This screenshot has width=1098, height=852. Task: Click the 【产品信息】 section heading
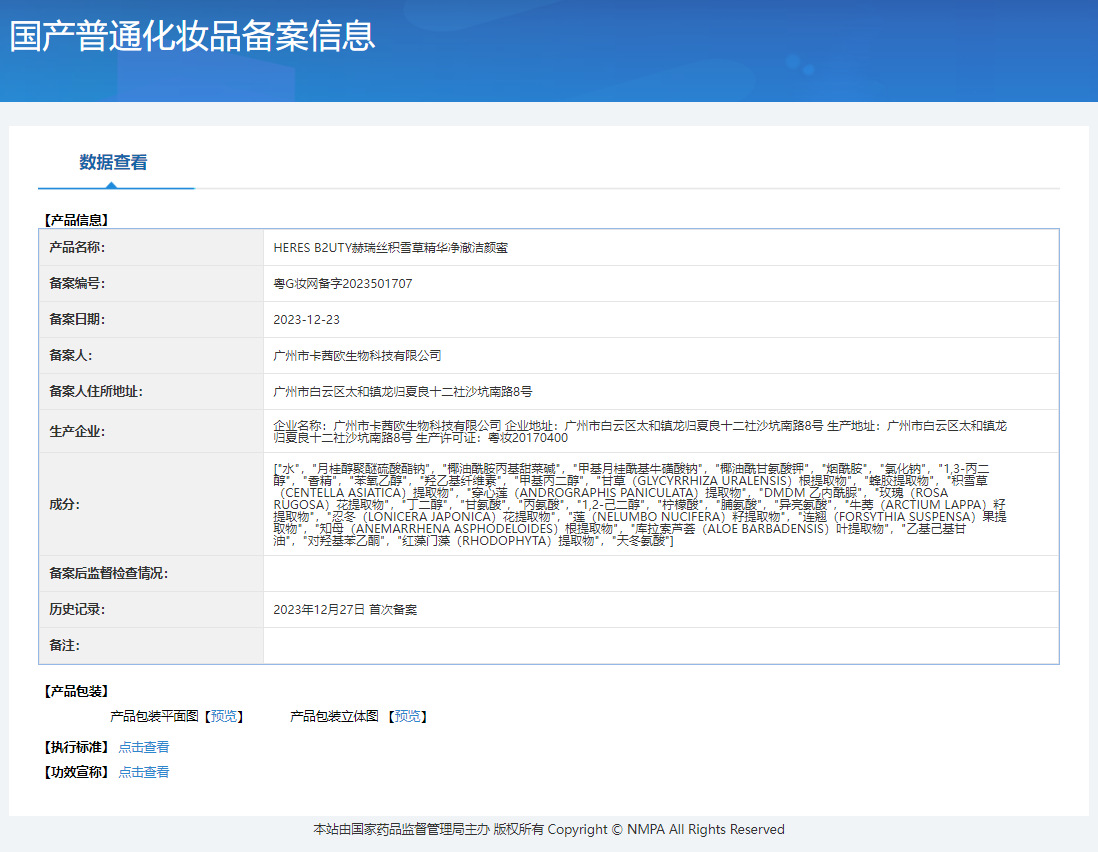click(76, 220)
